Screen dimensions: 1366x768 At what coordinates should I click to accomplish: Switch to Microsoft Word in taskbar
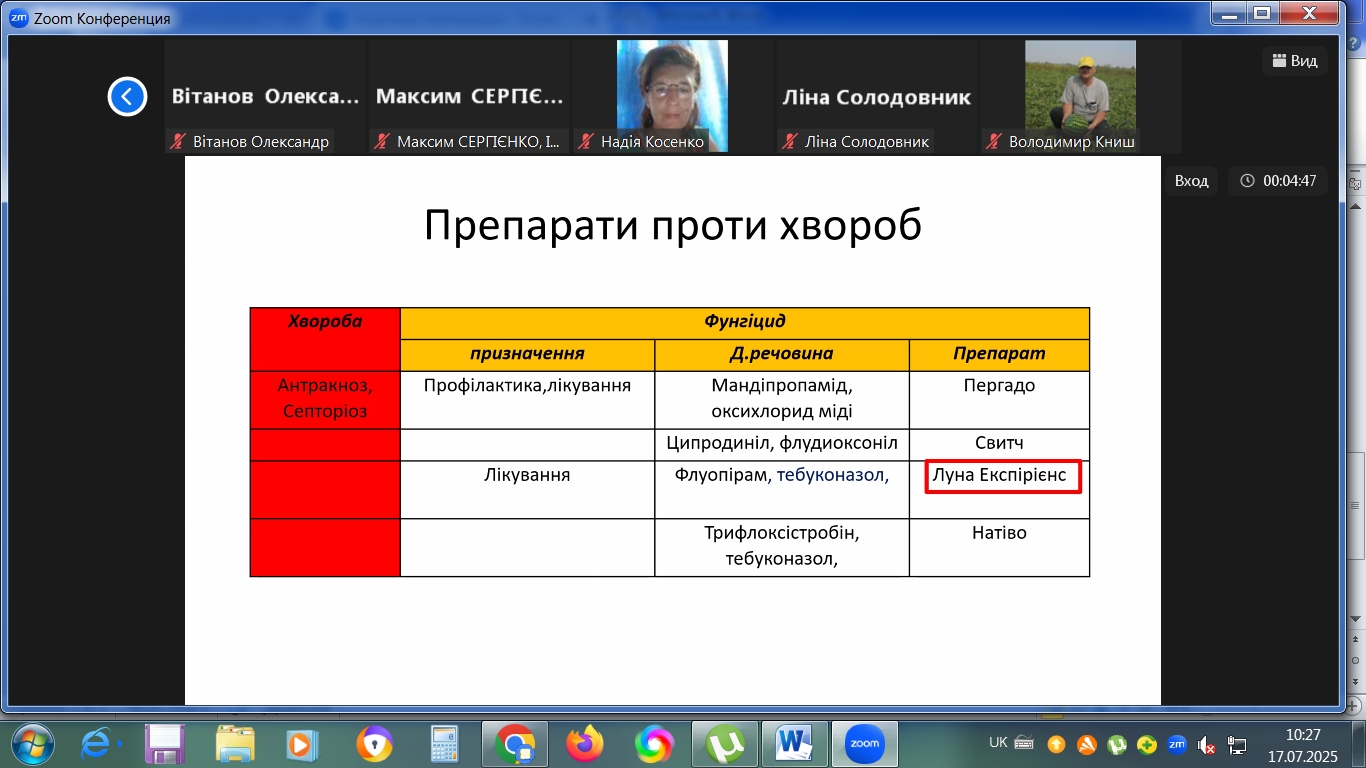796,744
